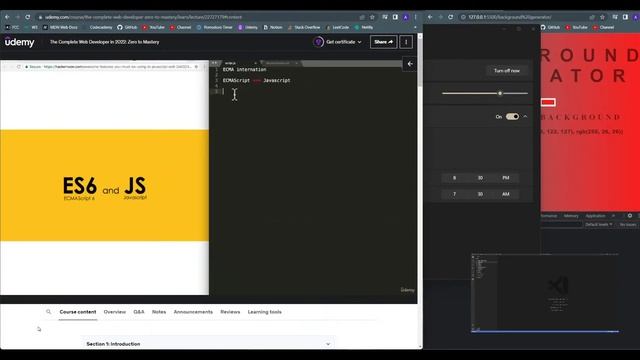Click the localhost address bar
Image resolution: width=640 pixels, height=360 pixels.
tap(509, 17)
